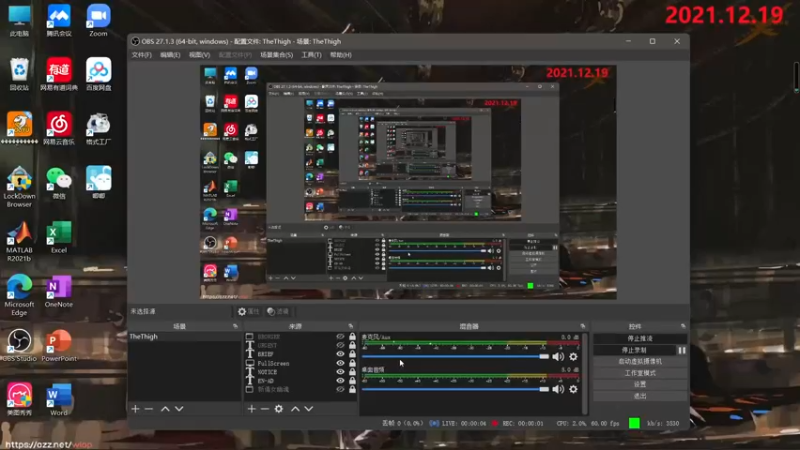
Task: Start virtual camera (启动虚拟摄像机)
Action: coord(640,361)
